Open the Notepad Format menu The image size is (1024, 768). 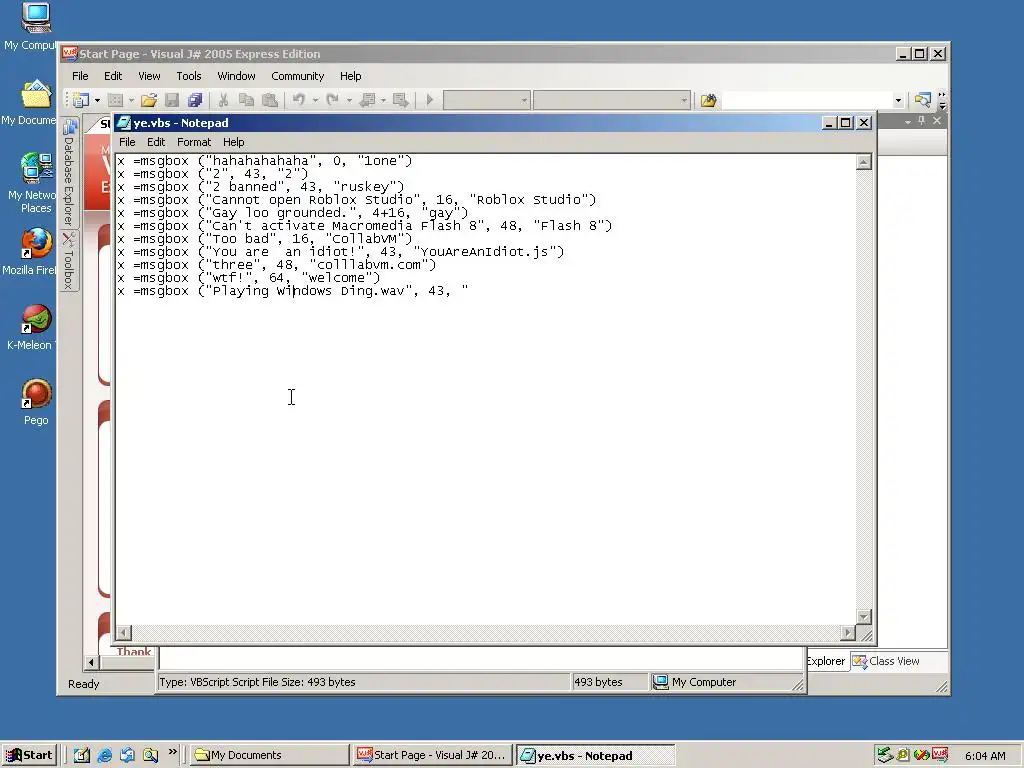coord(194,142)
